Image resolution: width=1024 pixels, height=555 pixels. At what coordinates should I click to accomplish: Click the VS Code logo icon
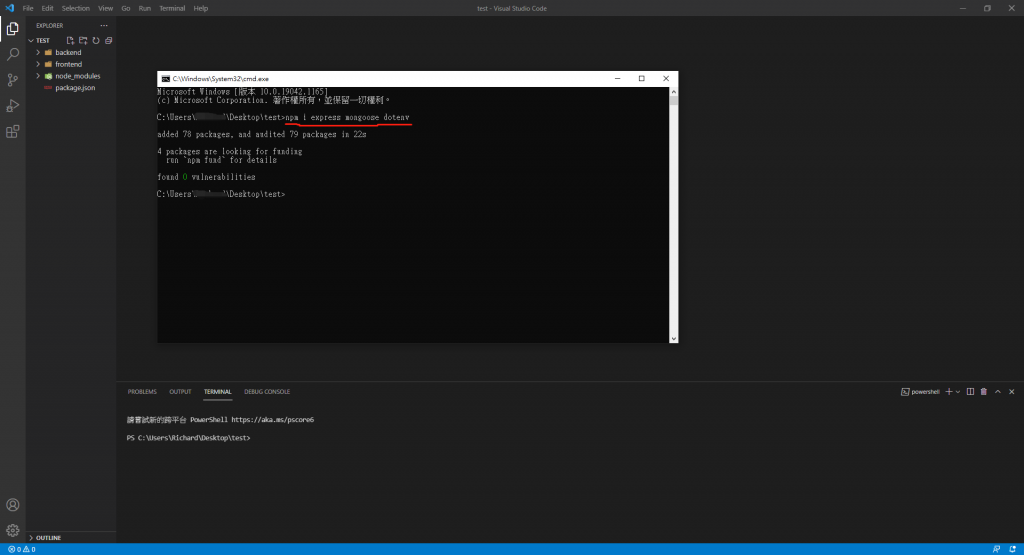point(9,8)
